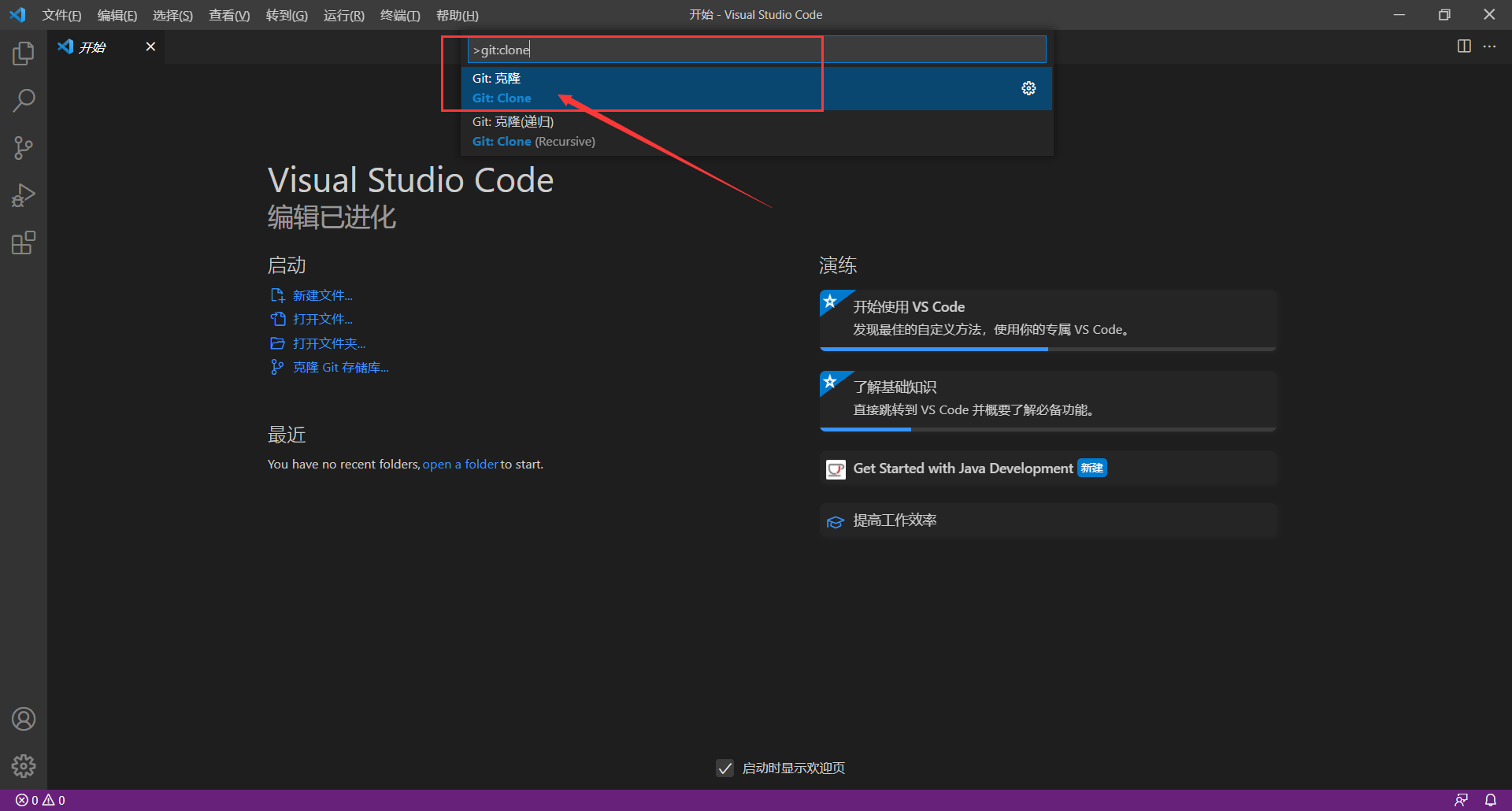Click the git icon beside 克隆 Git 存储库
The width and height of the screenshot is (1512, 811).
click(277, 367)
